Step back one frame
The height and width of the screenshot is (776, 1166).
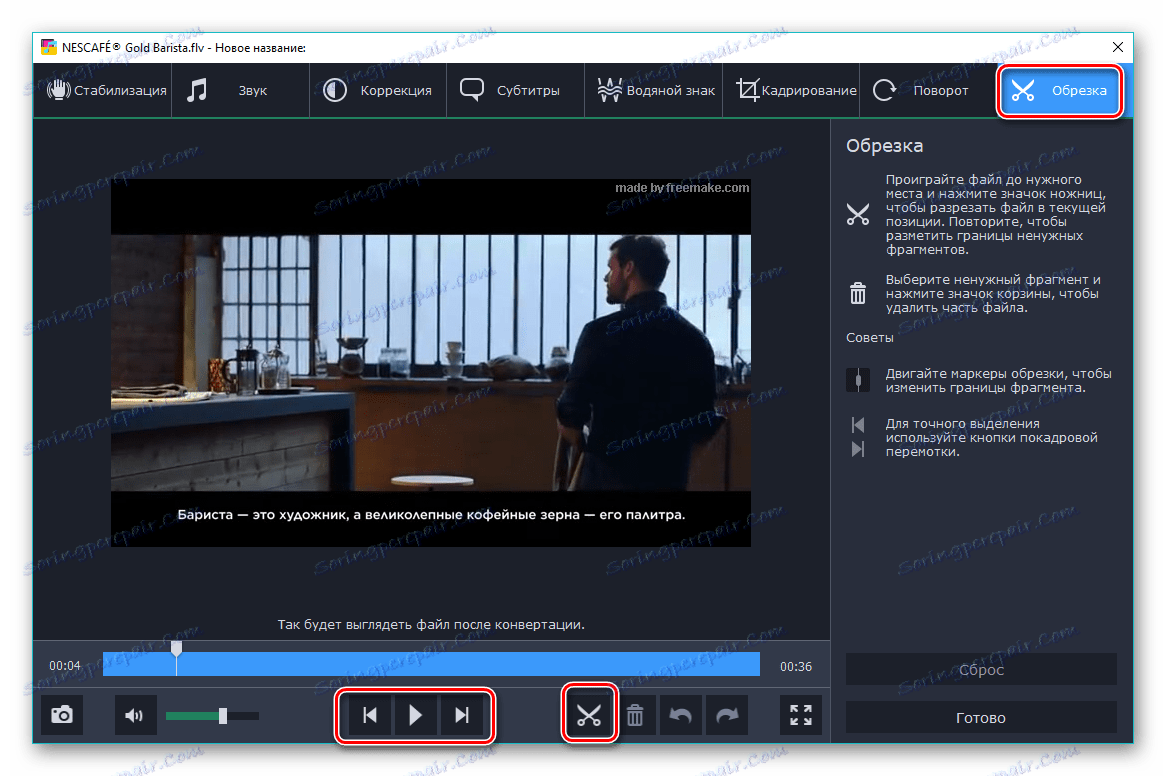(x=370, y=715)
